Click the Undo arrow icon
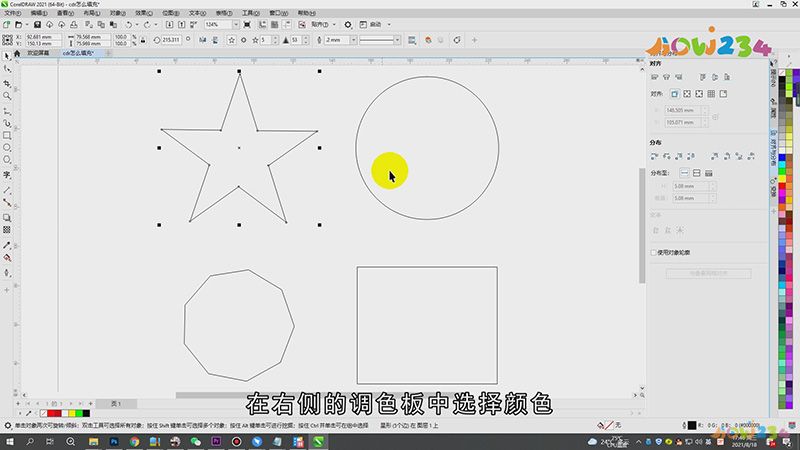 click(x=129, y=24)
